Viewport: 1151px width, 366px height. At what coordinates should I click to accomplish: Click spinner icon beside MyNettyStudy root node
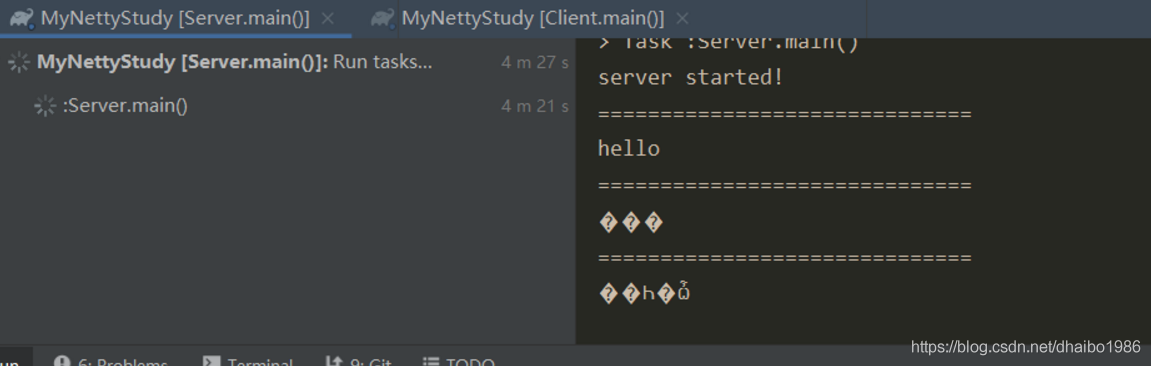click(18, 63)
